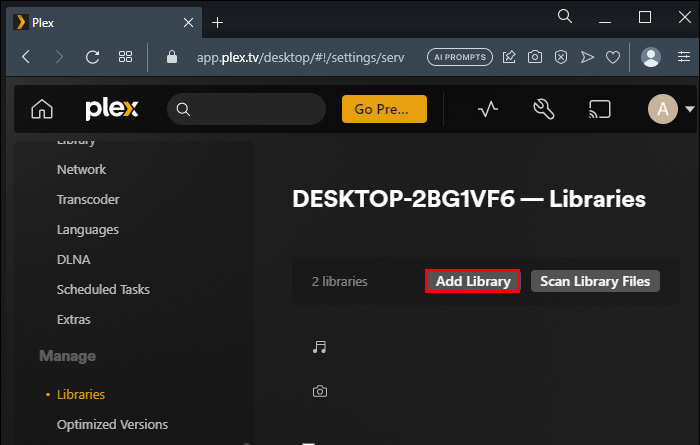Open Optimized Versions in sidebar
Screen dimensions: 700x445
coord(112,424)
